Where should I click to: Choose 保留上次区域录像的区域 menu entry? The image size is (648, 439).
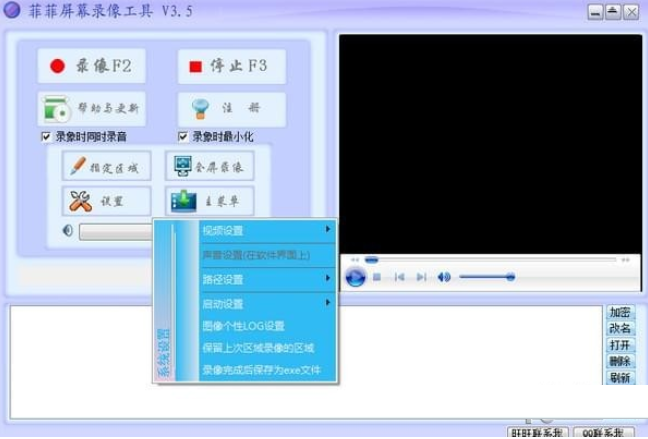point(267,348)
